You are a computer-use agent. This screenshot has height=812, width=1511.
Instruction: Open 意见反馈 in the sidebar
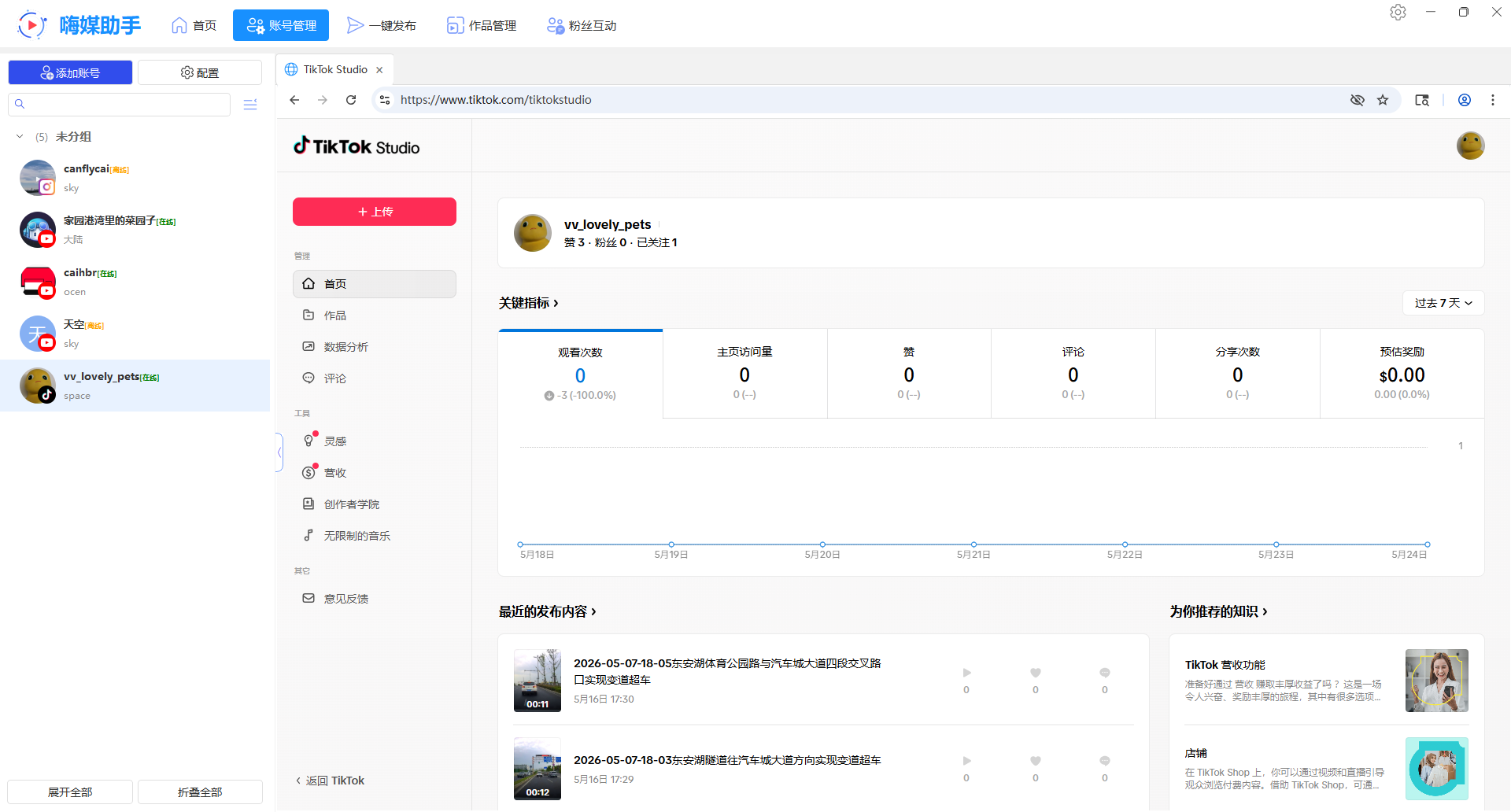375,599
